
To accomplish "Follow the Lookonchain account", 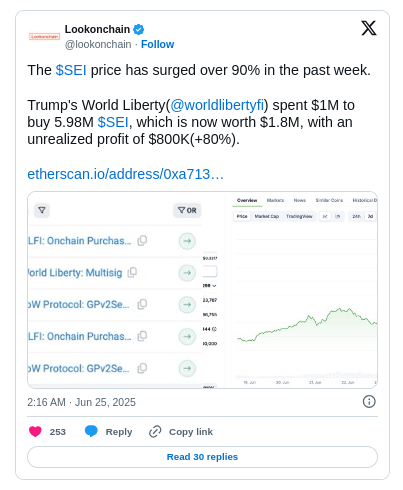I will tap(157, 44).
